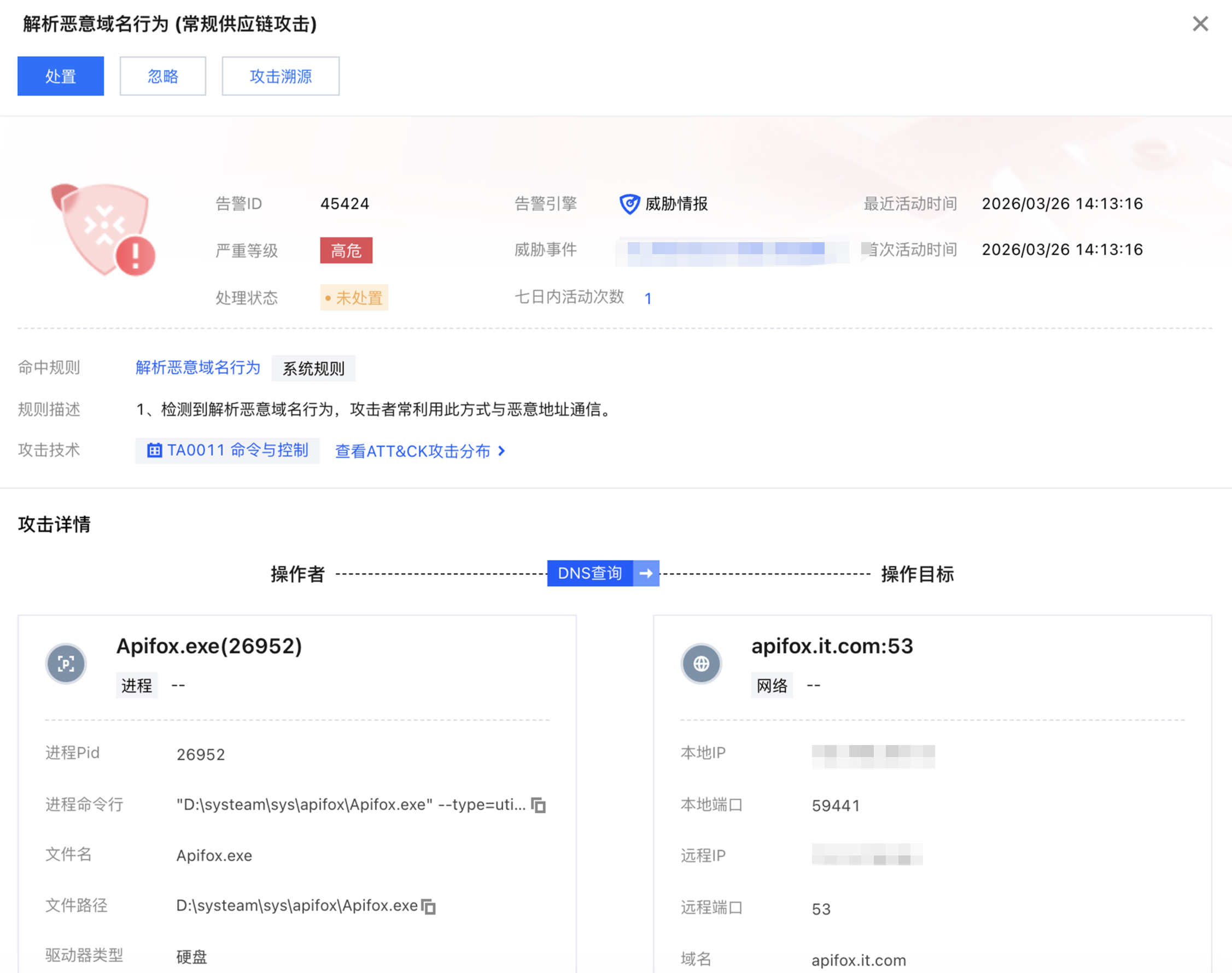Viewport: 1232px width, 973px height.
Task: Click the 系统规则 tag
Action: pyautogui.click(x=313, y=368)
